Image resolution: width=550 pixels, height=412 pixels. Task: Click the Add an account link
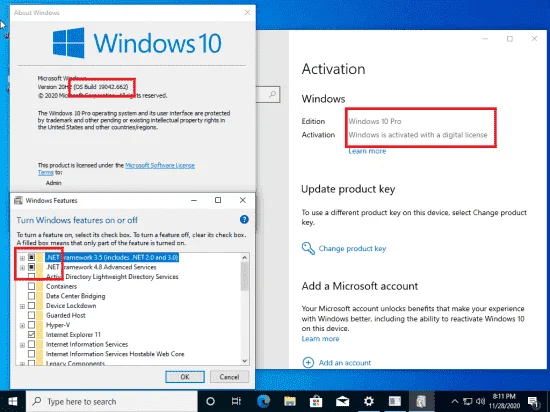coord(344,363)
